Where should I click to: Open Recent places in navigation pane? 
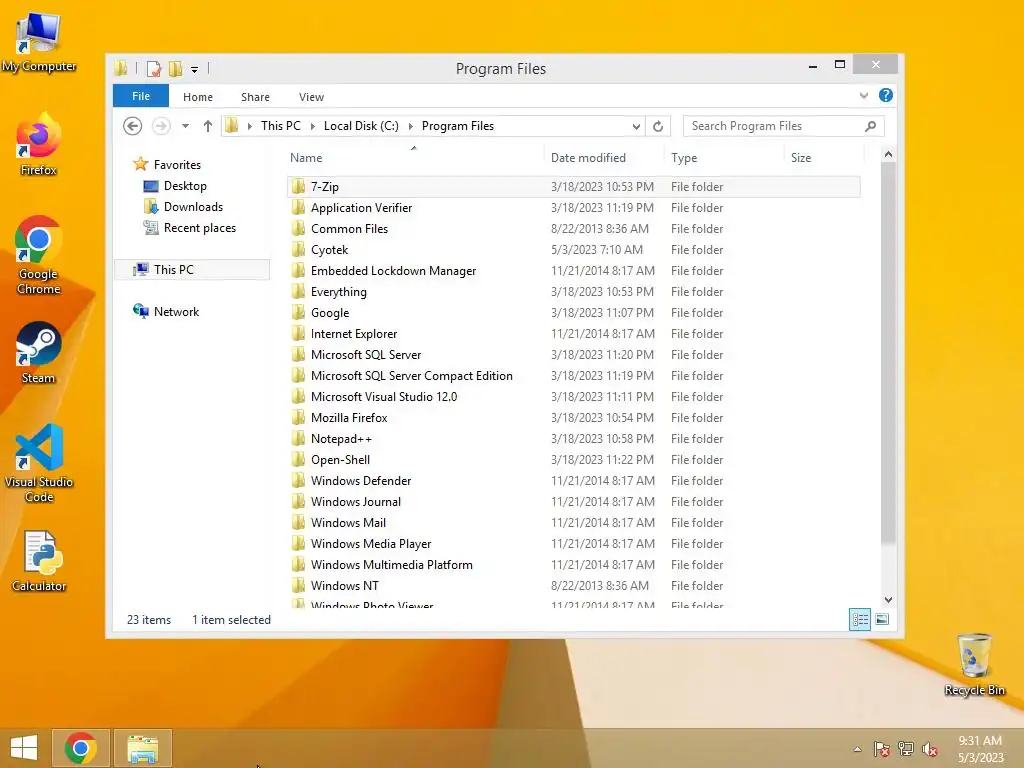click(200, 228)
